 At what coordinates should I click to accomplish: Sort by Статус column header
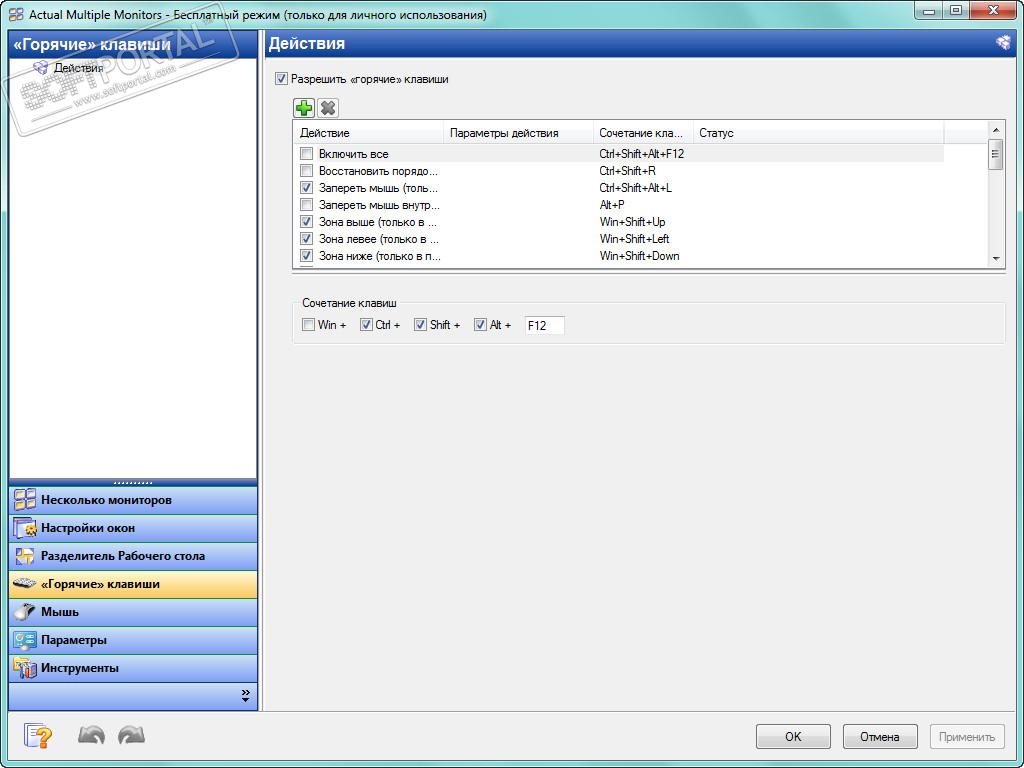point(818,133)
